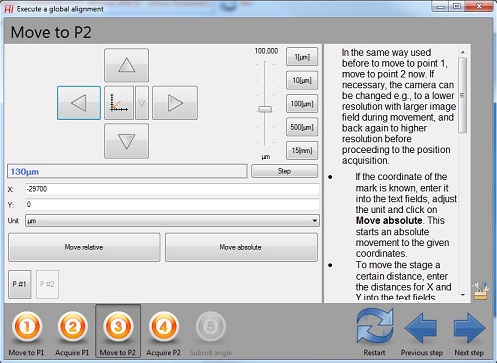This screenshot has width=497, height=363.
Task: Click the Next step arrow
Action: point(469,328)
